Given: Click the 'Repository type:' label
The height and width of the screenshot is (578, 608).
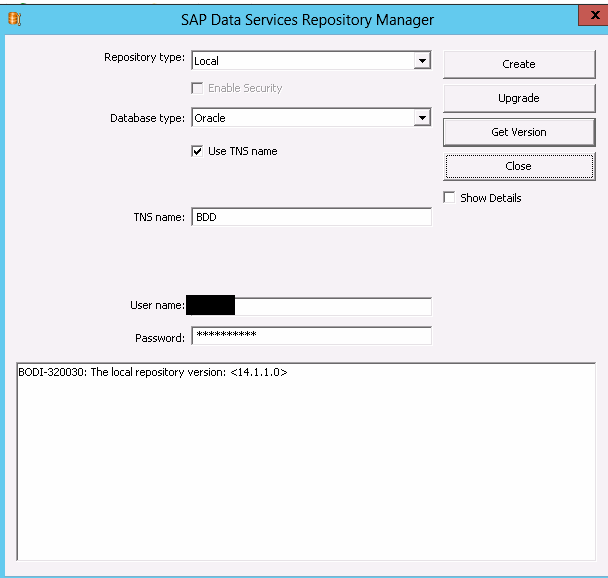Looking at the screenshot, I should [x=144, y=57].
